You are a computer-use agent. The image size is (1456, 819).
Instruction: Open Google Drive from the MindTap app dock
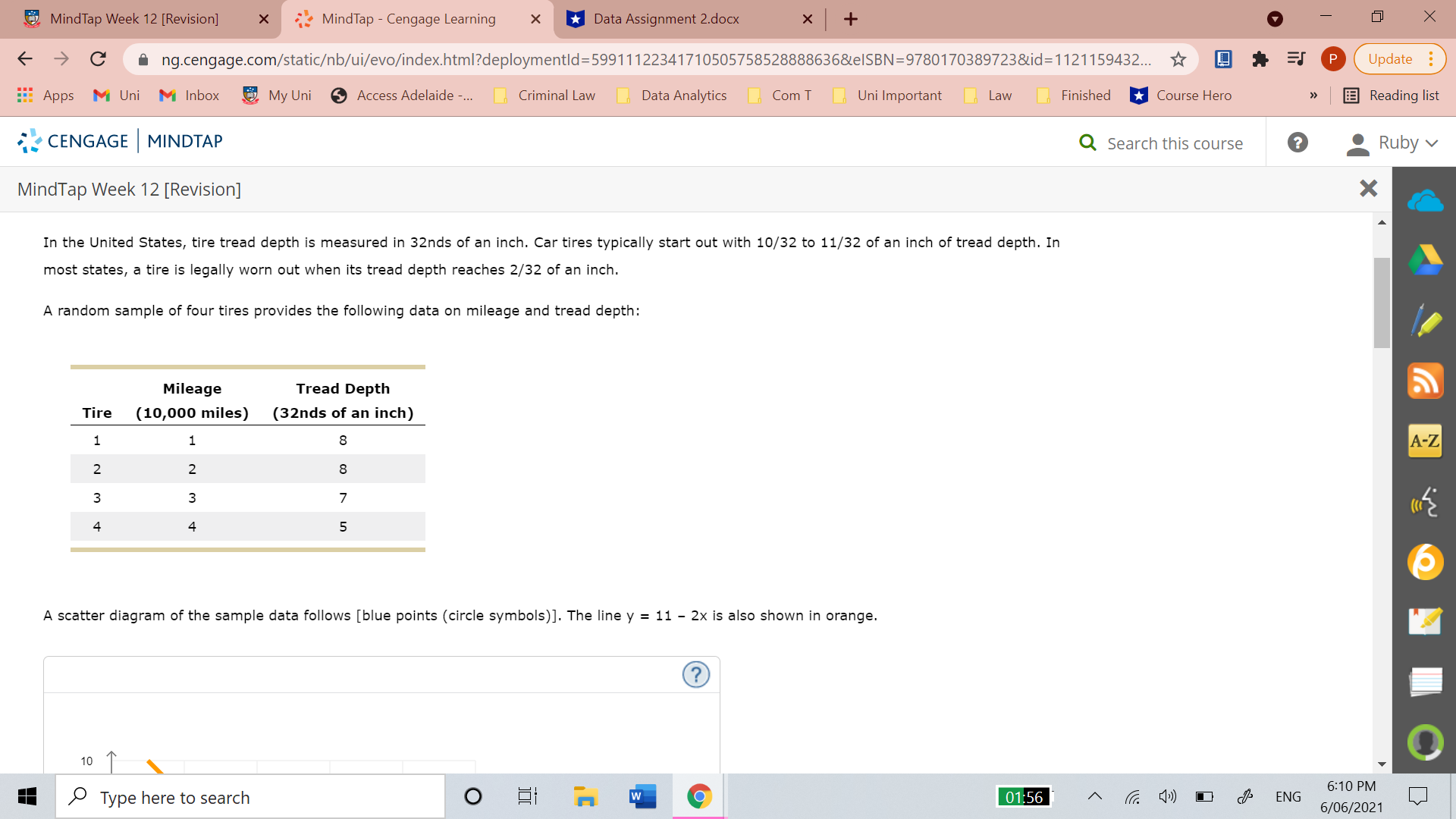tap(1426, 260)
